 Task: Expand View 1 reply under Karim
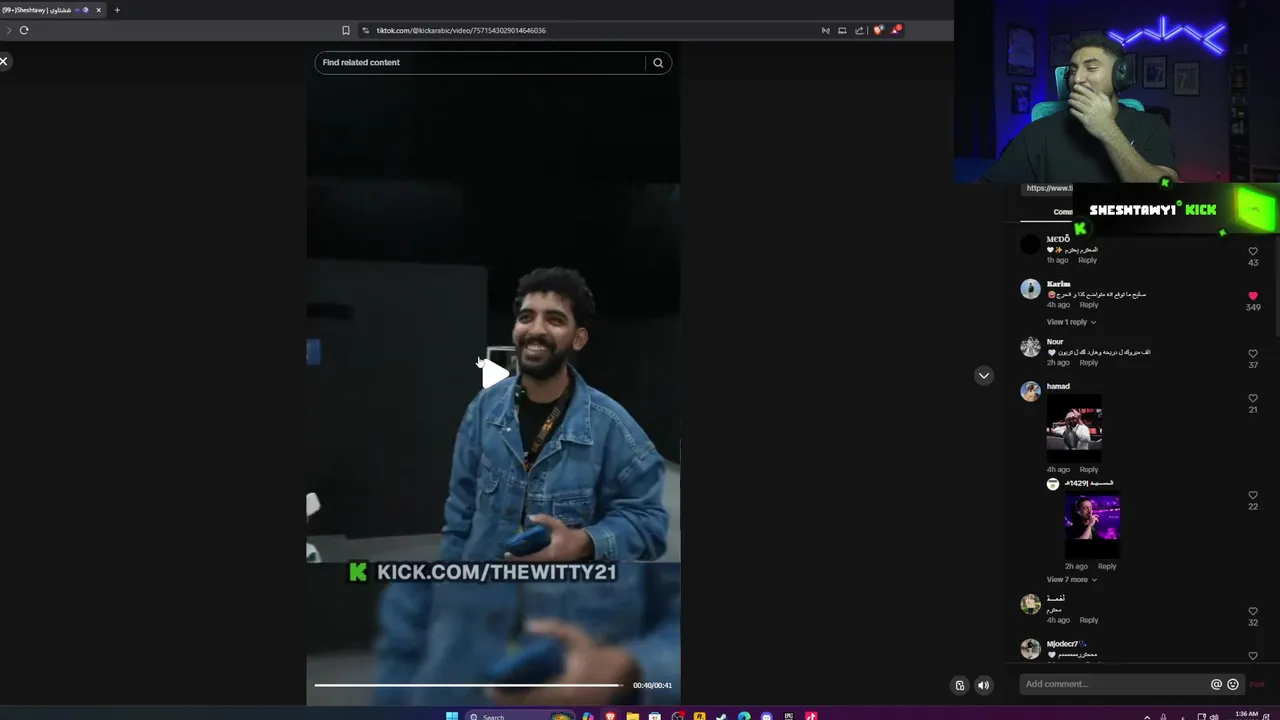[x=1071, y=322]
